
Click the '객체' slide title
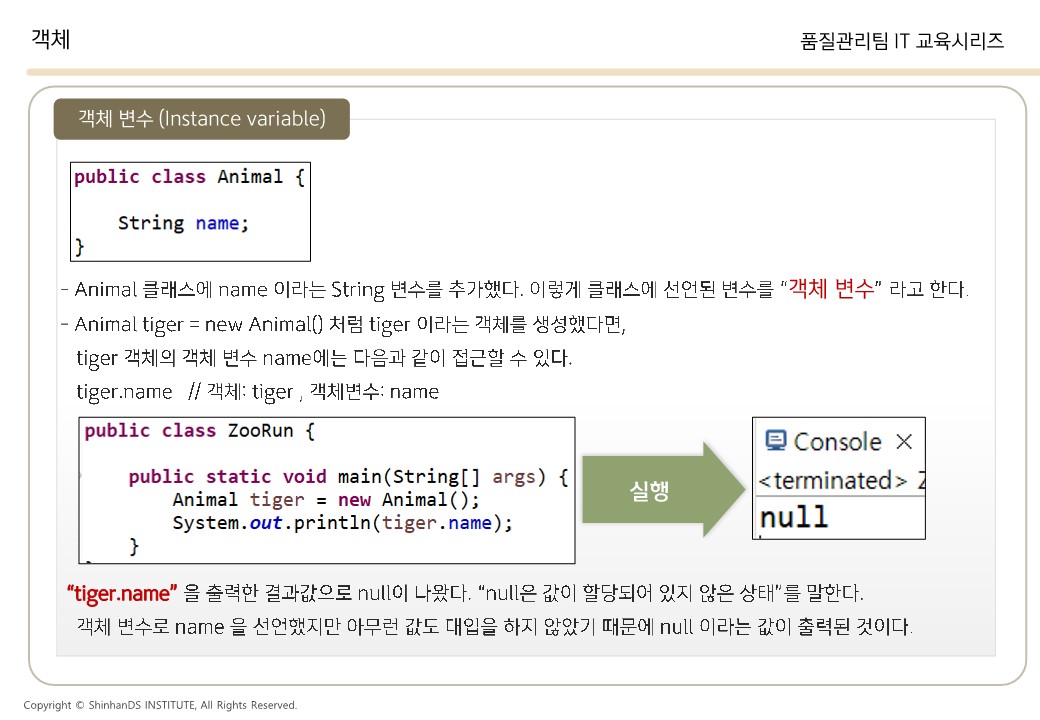tap(50, 38)
